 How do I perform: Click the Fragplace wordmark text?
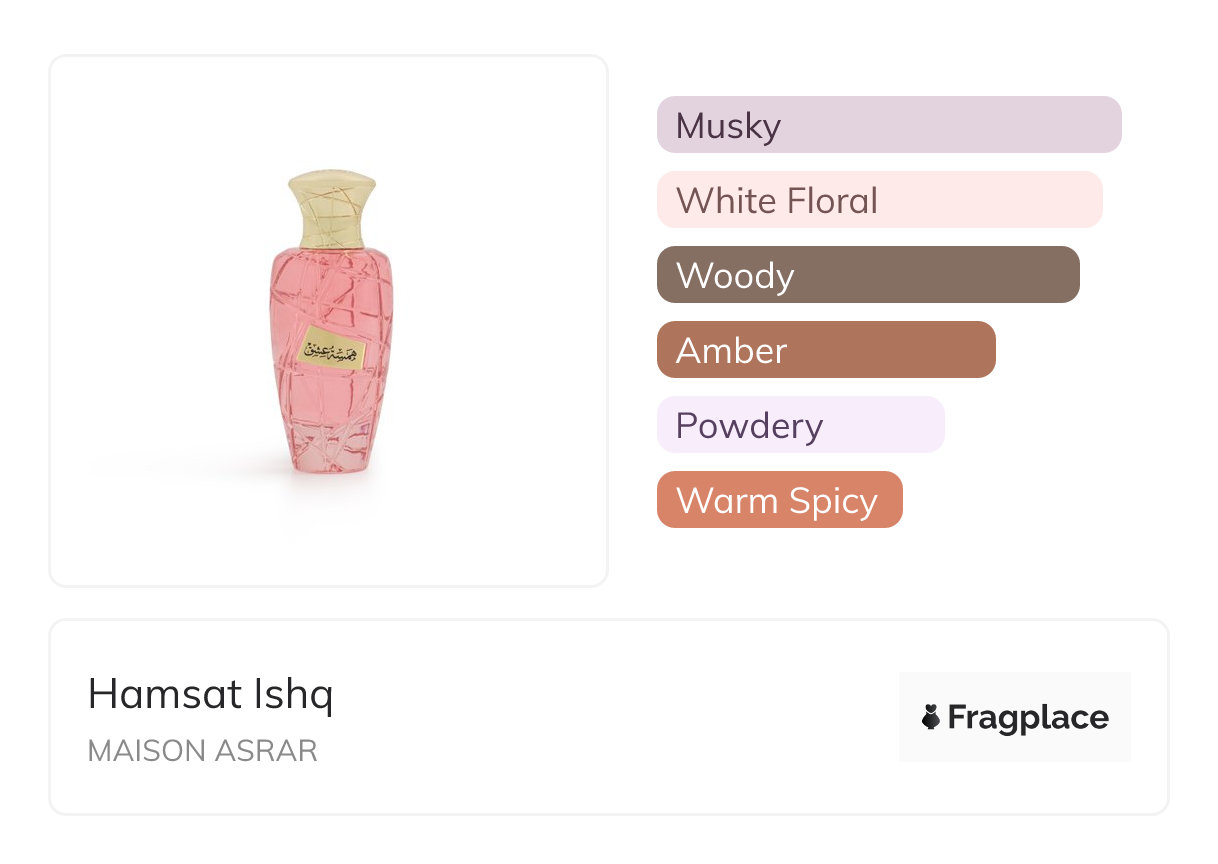click(x=1028, y=717)
